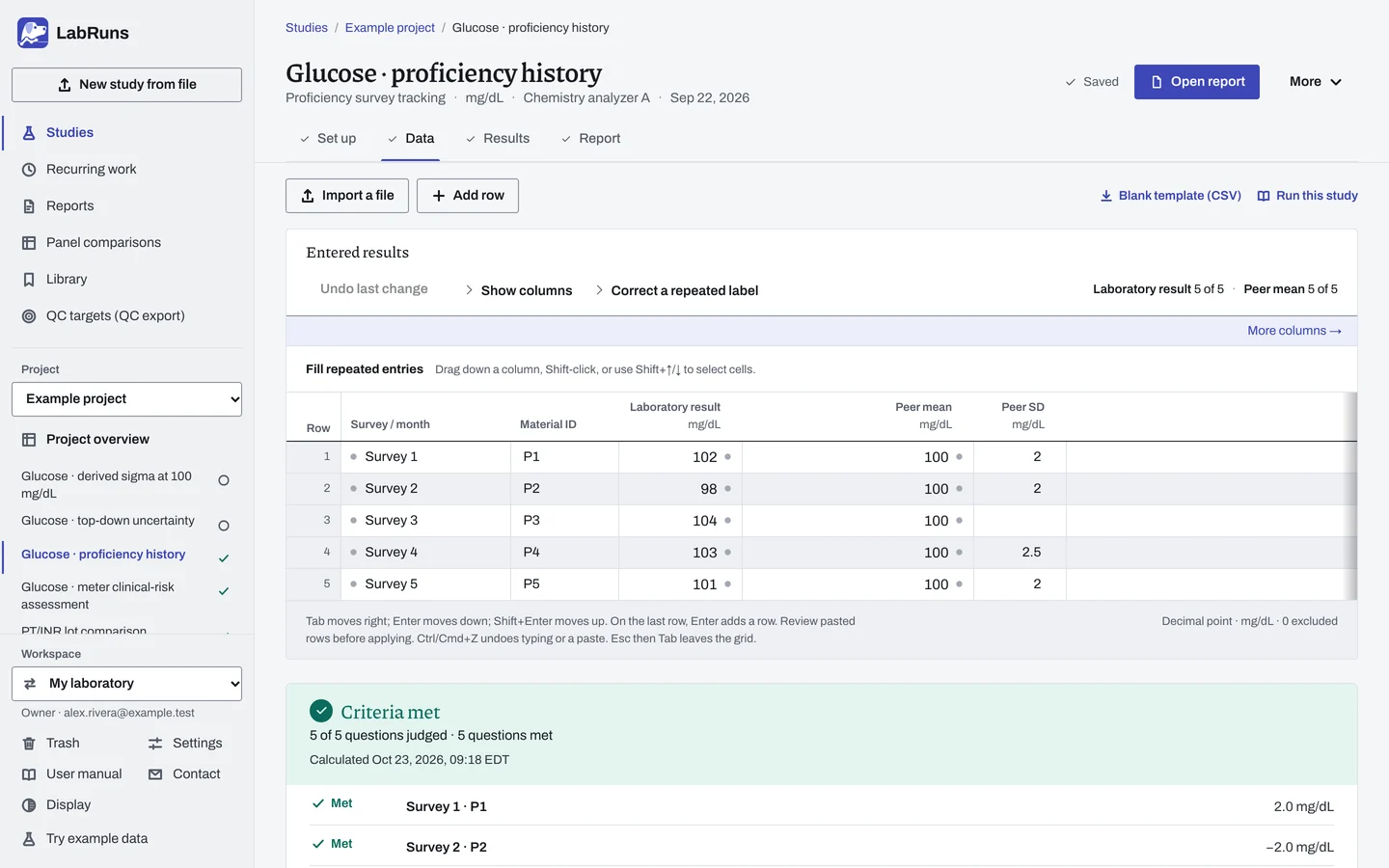Click the LabRuns logo icon

(33, 33)
